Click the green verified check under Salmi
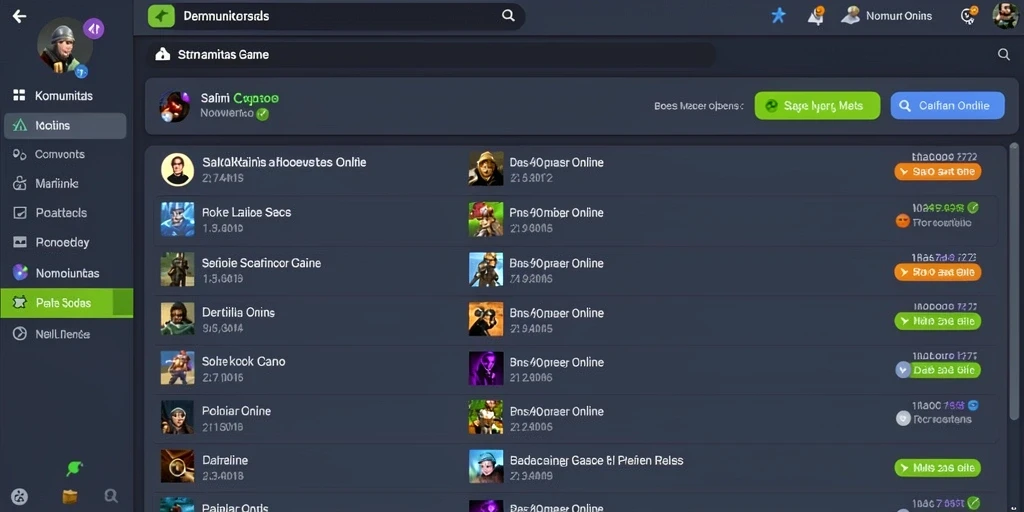 click(263, 114)
